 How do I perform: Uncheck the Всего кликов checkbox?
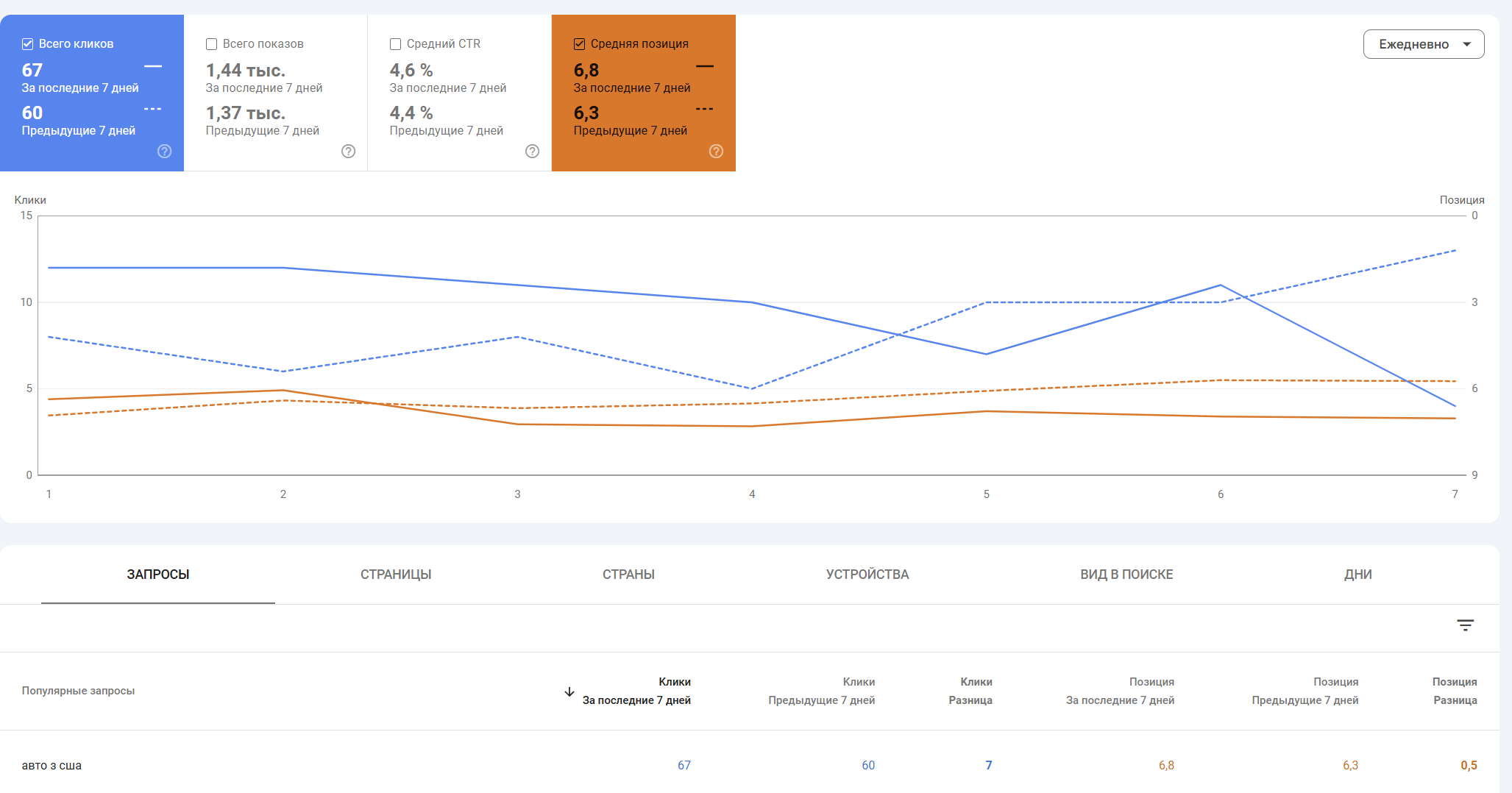28,44
